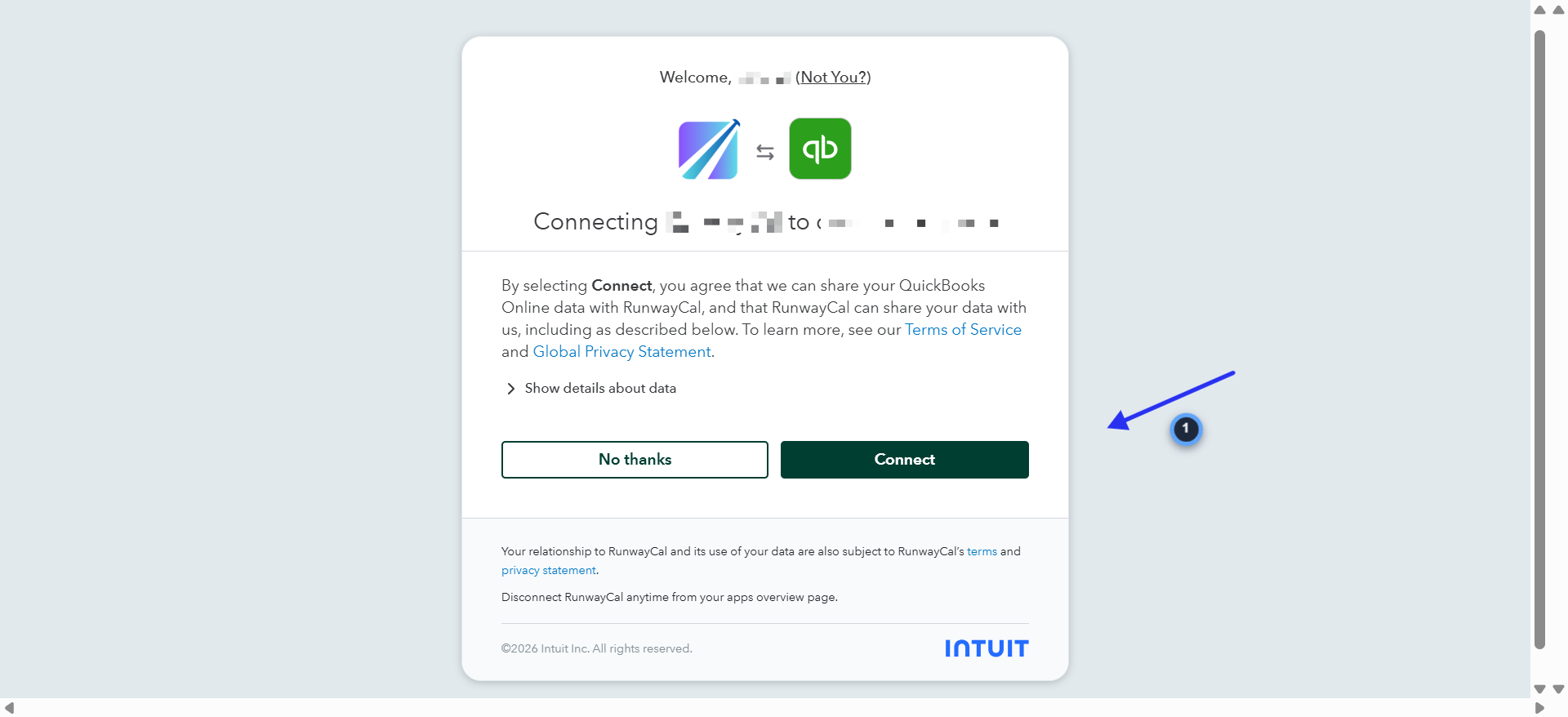Click the "©2026 Intuit Inc. All rights reserved." text

point(597,649)
